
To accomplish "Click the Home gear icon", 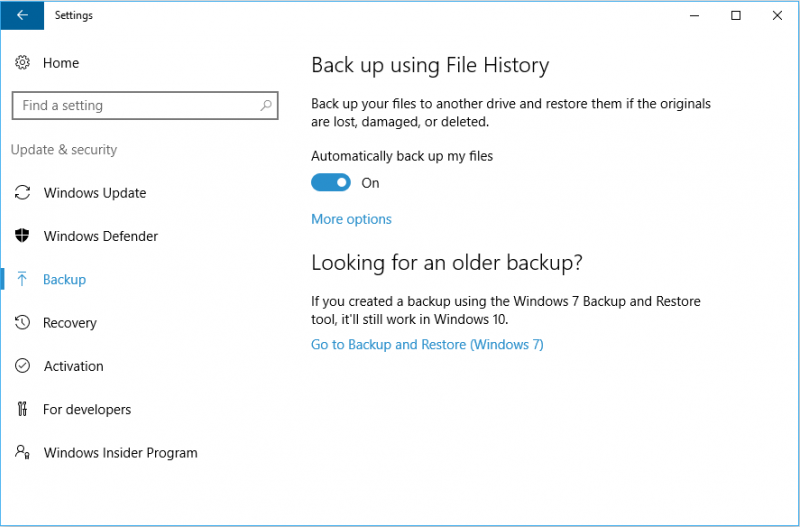I will [22, 63].
